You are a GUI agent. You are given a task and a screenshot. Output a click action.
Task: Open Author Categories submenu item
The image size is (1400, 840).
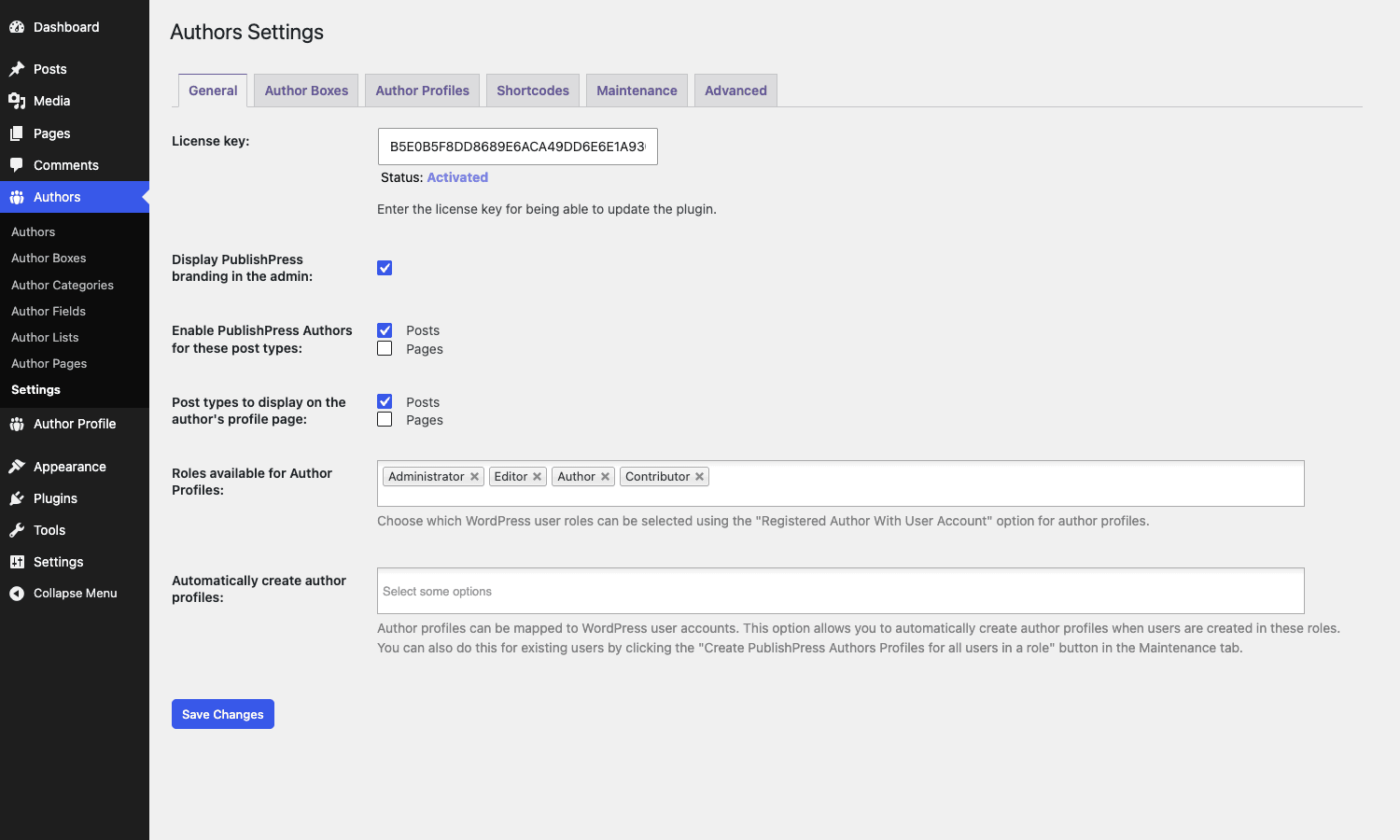click(x=63, y=285)
